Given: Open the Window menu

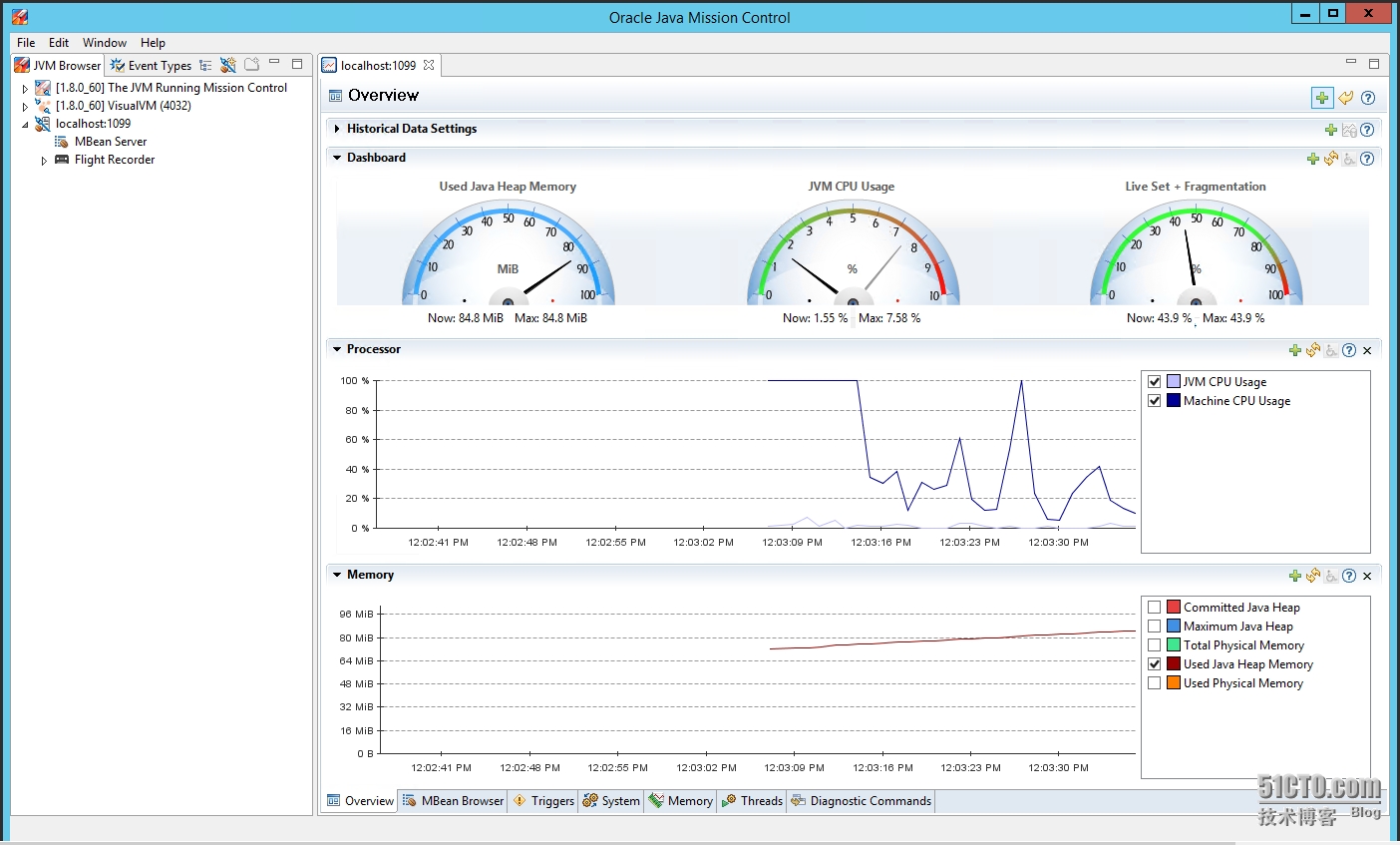Looking at the screenshot, I should 105,43.
